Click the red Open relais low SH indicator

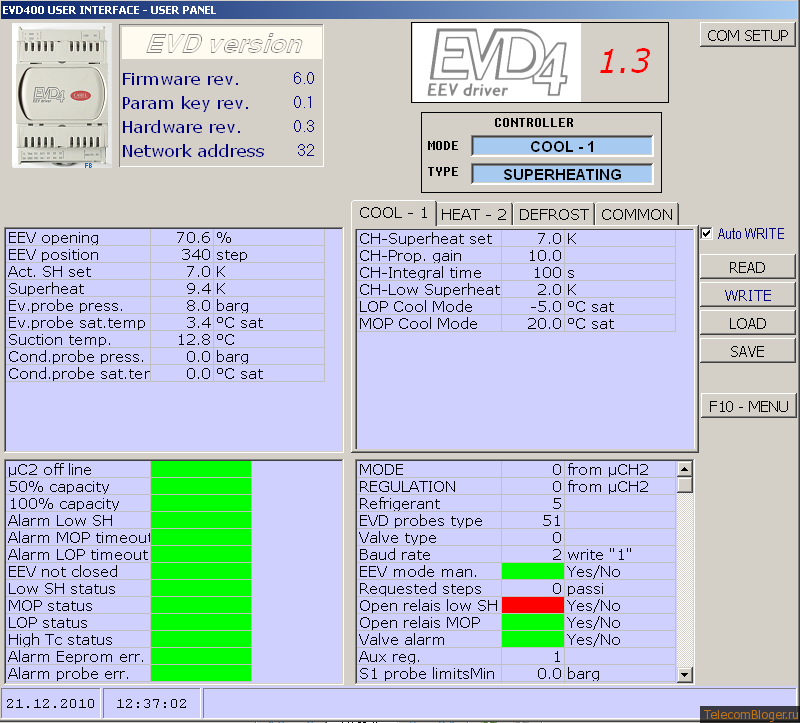coord(533,605)
